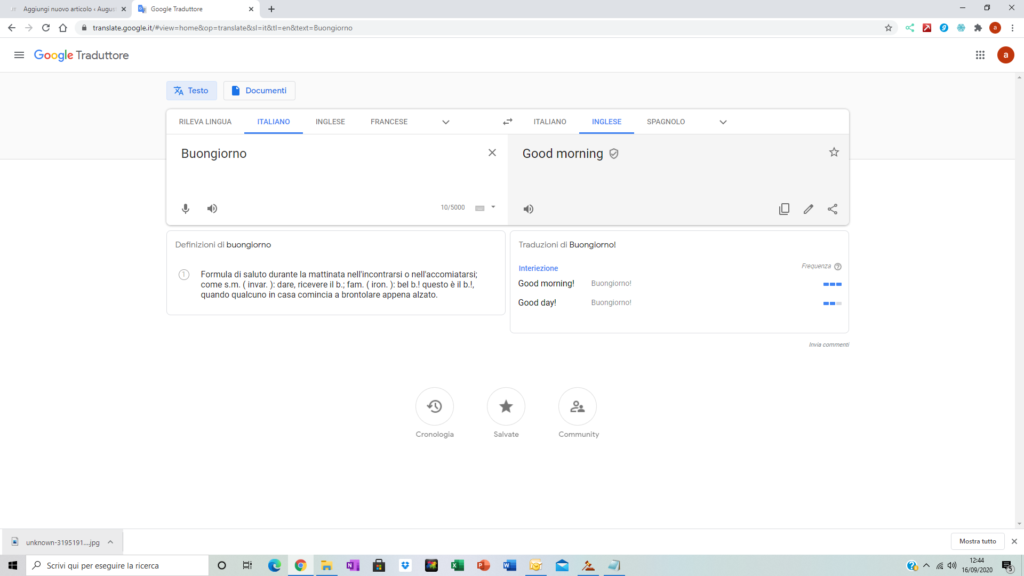Image resolution: width=1024 pixels, height=576 pixels.
Task: Open the browser home page
Action: [x=63, y=28]
